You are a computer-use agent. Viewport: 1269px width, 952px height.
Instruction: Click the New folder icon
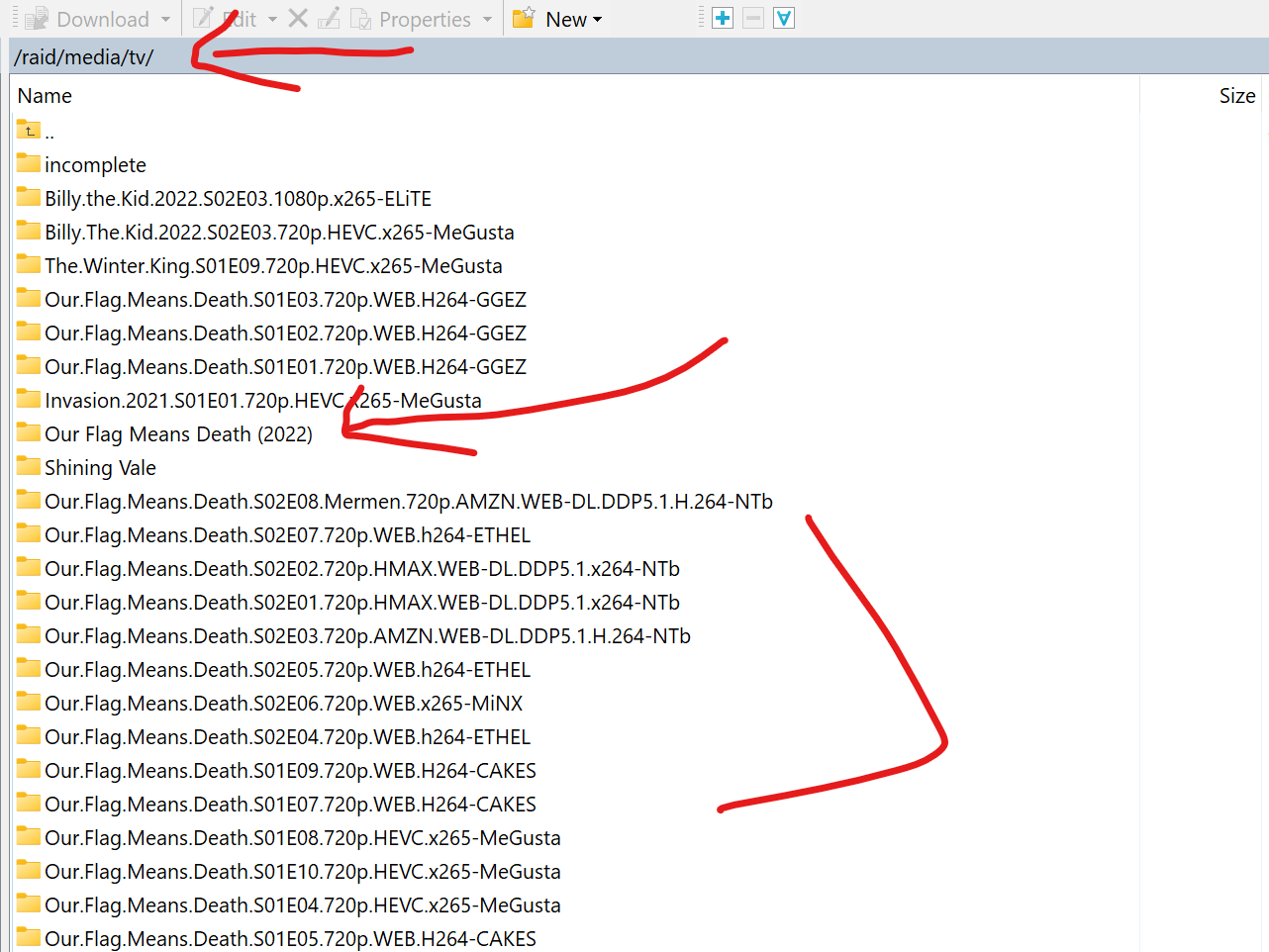pyautogui.click(x=522, y=18)
